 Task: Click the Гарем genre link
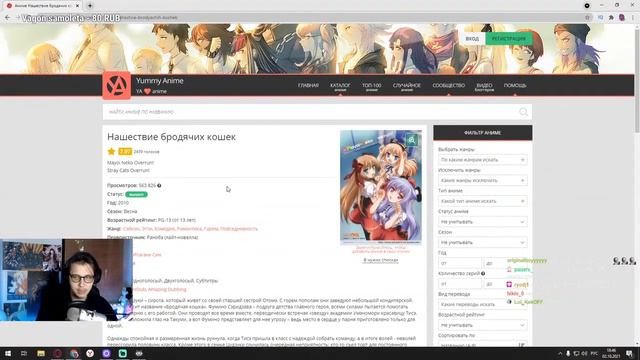coord(211,229)
